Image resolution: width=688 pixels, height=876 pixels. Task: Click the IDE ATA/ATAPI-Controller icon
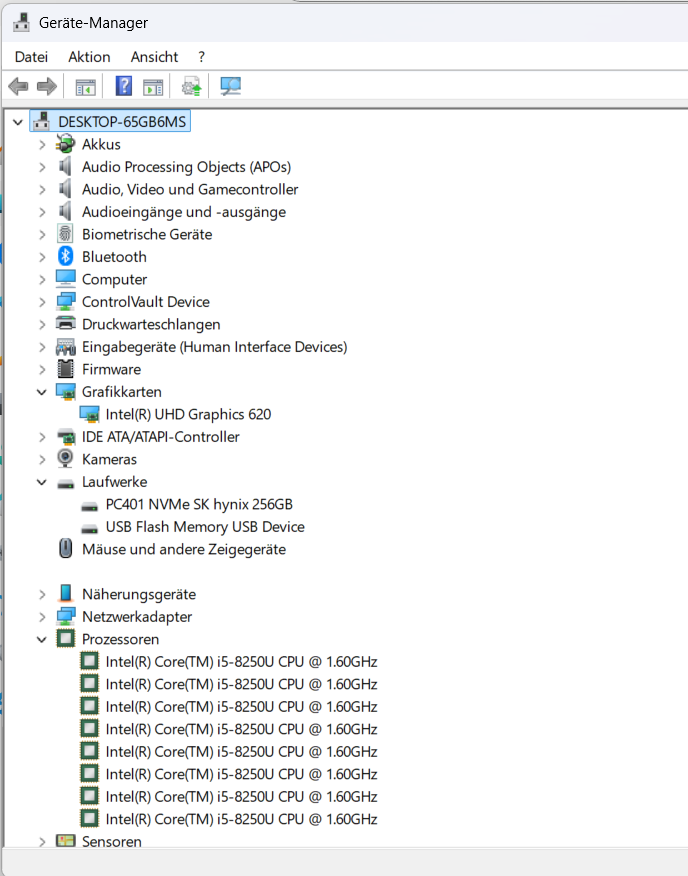point(65,436)
